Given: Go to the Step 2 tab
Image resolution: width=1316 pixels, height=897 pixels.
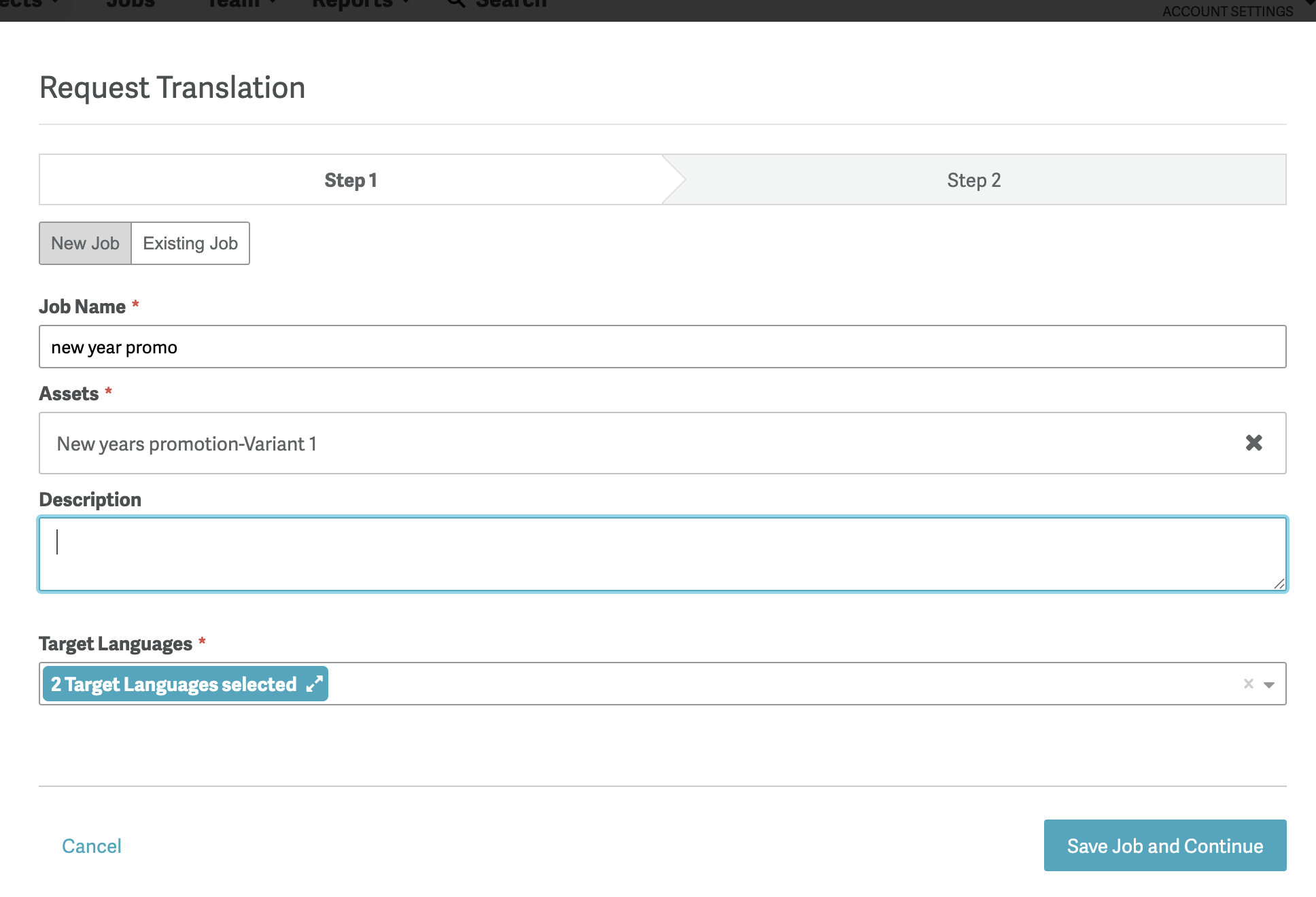Looking at the screenshot, I should pos(973,180).
